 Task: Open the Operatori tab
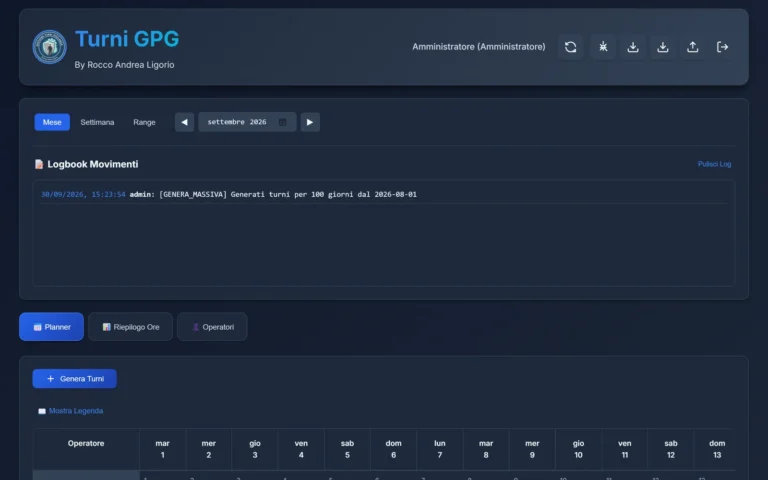tap(212, 327)
